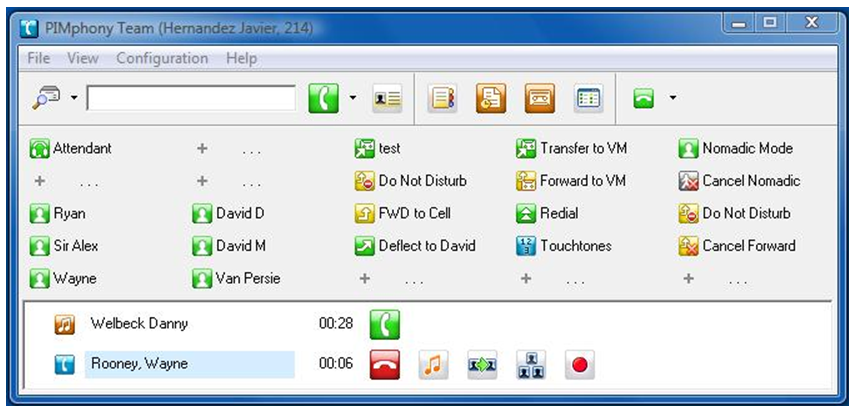Click the 00:28 call timer
849x409 pixels.
coord(336,324)
